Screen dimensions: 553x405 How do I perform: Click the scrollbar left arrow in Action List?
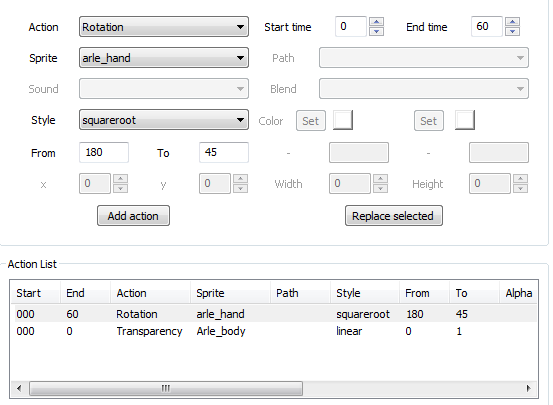[x=19, y=388]
